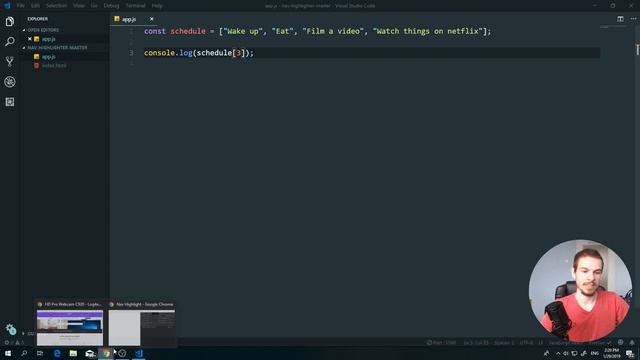Open the Source Control view
This screenshot has width=640, height=360.
[x=10, y=62]
